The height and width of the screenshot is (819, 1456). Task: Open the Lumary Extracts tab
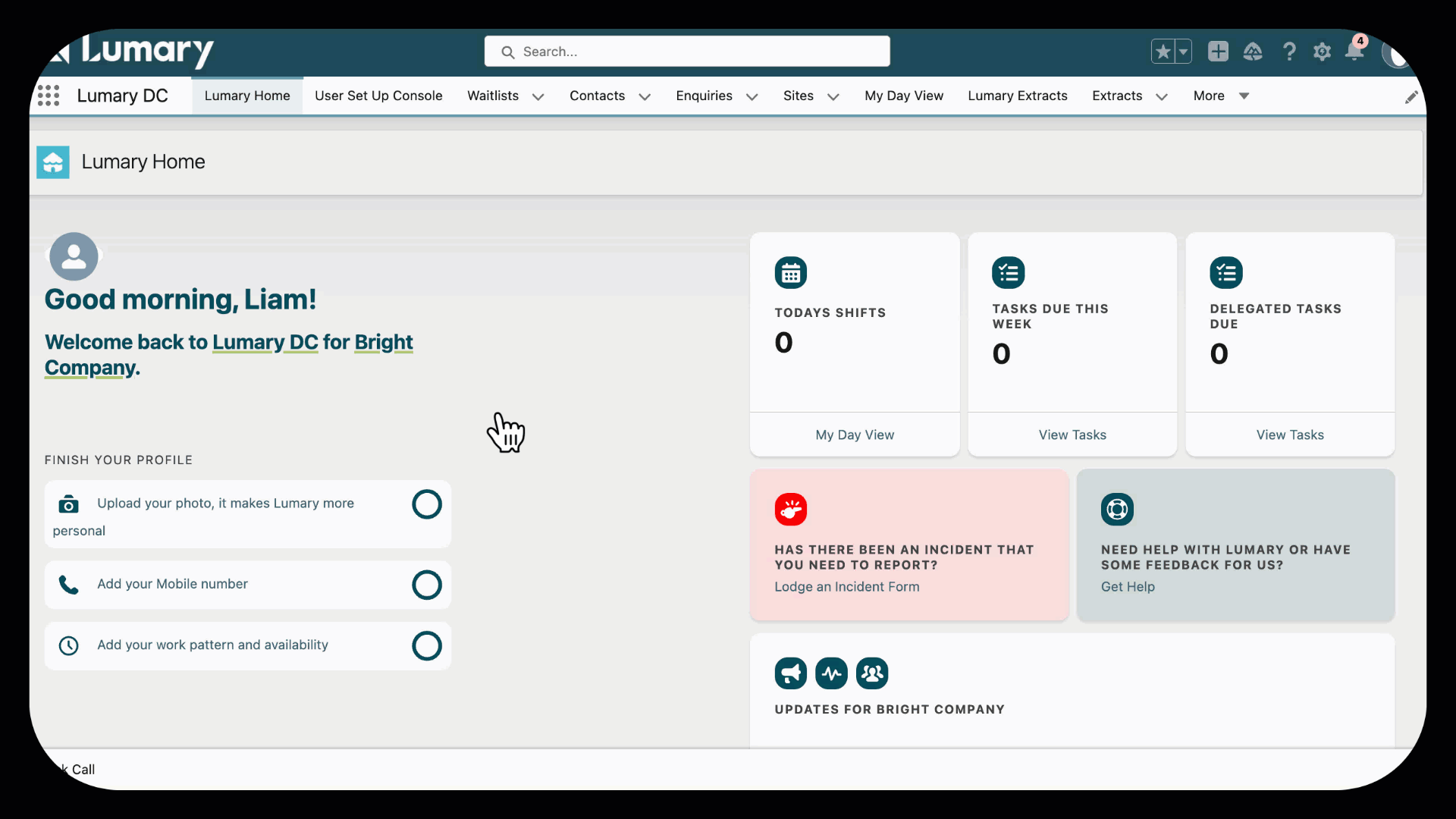coord(1017,96)
